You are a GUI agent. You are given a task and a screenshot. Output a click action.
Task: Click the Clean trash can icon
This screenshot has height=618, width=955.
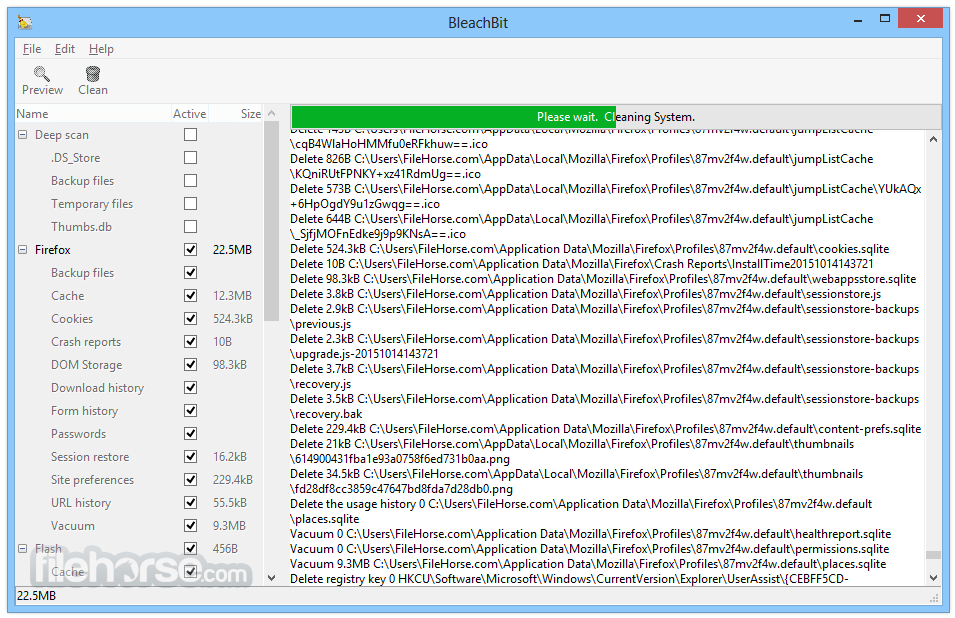pyautogui.click(x=93, y=74)
